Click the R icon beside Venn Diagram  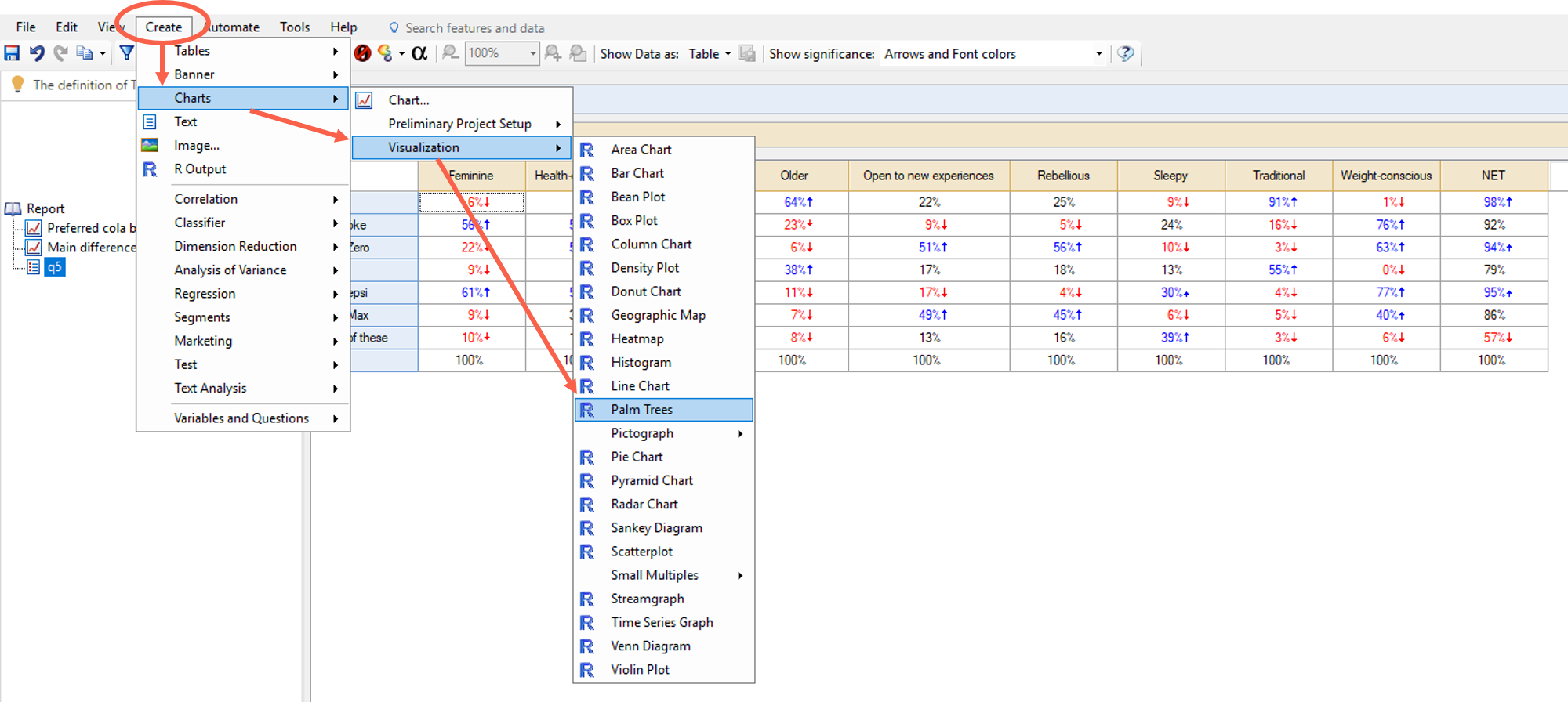point(587,646)
